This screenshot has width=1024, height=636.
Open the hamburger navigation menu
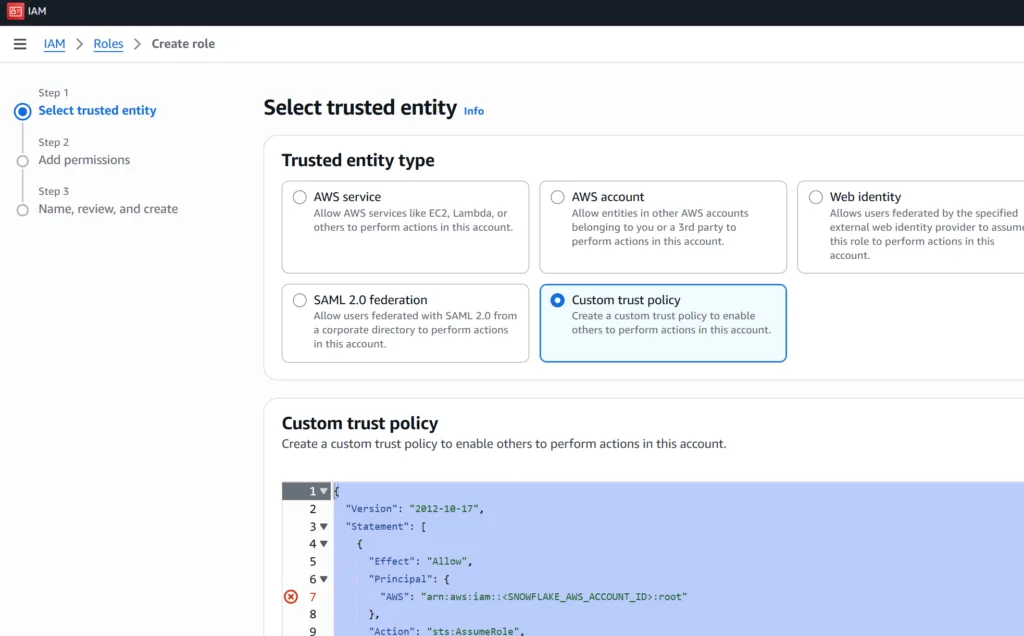(x=20, y=44)
